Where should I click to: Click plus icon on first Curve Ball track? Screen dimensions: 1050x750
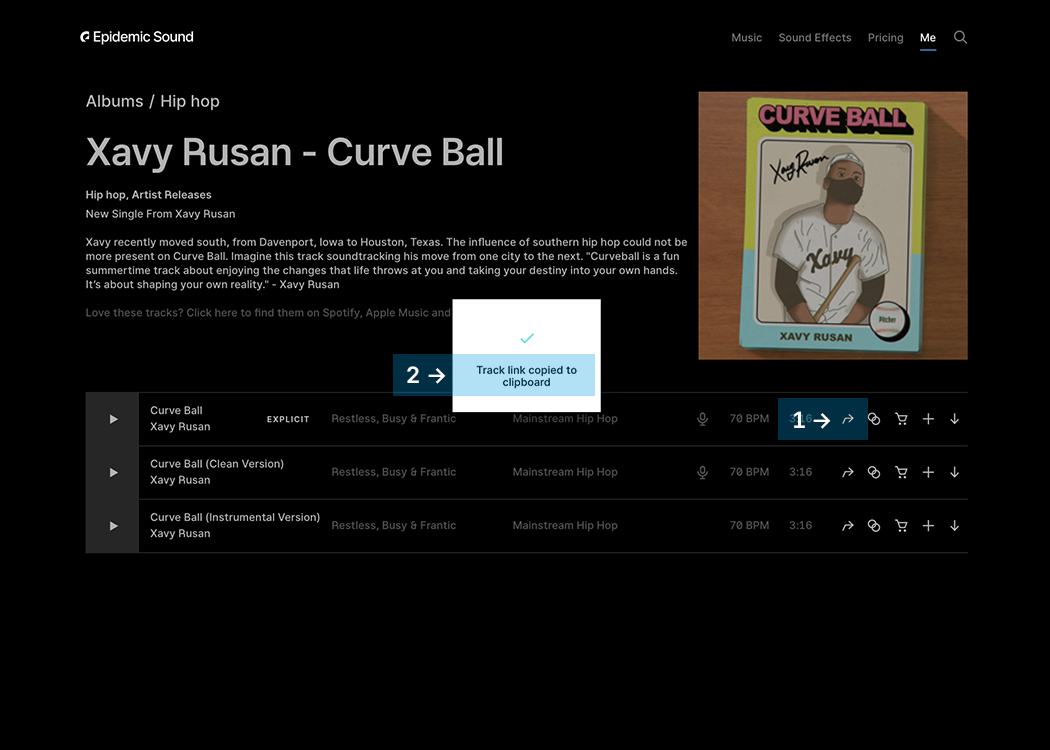tap(928, 420)
